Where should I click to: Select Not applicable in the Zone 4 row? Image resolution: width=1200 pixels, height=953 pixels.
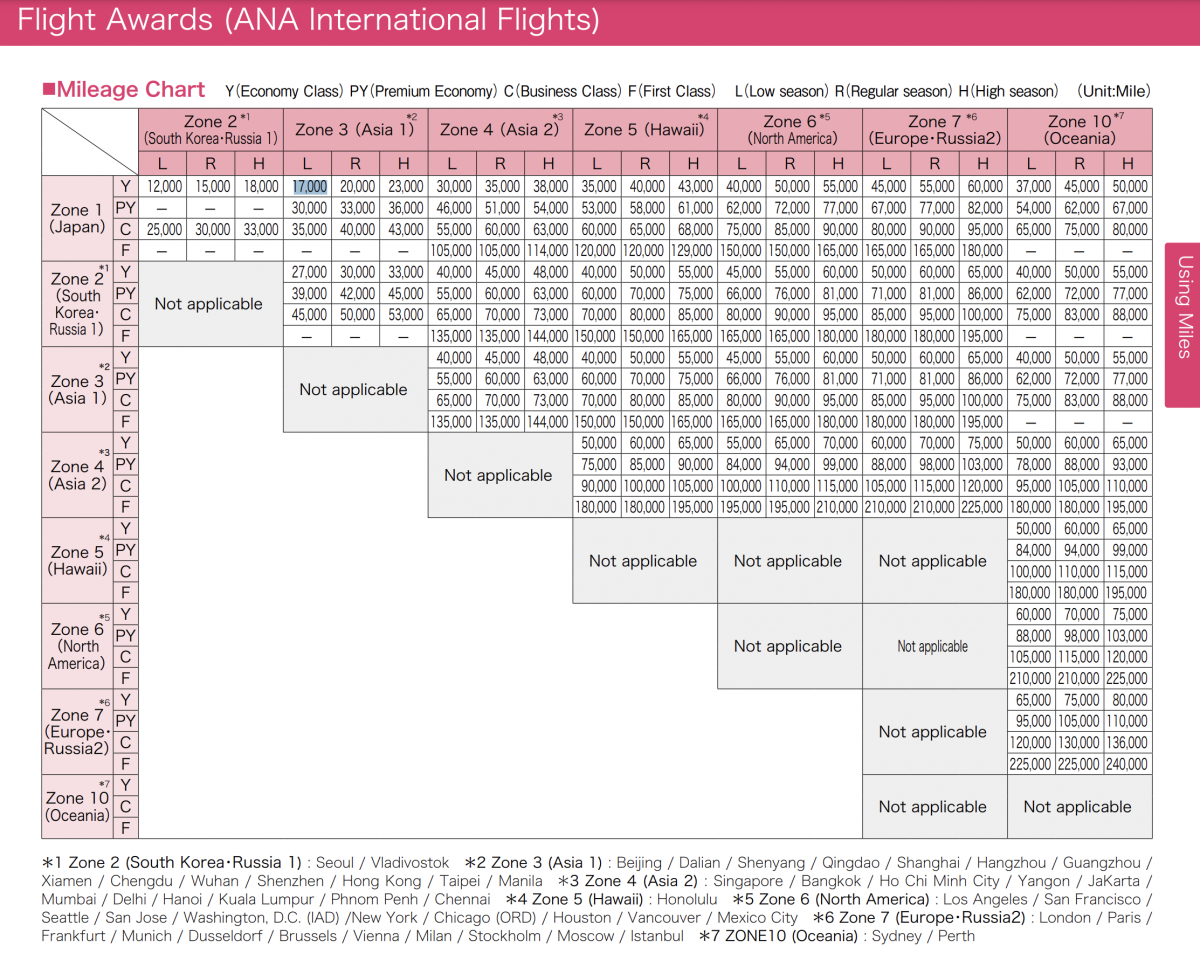click(498, 475)
